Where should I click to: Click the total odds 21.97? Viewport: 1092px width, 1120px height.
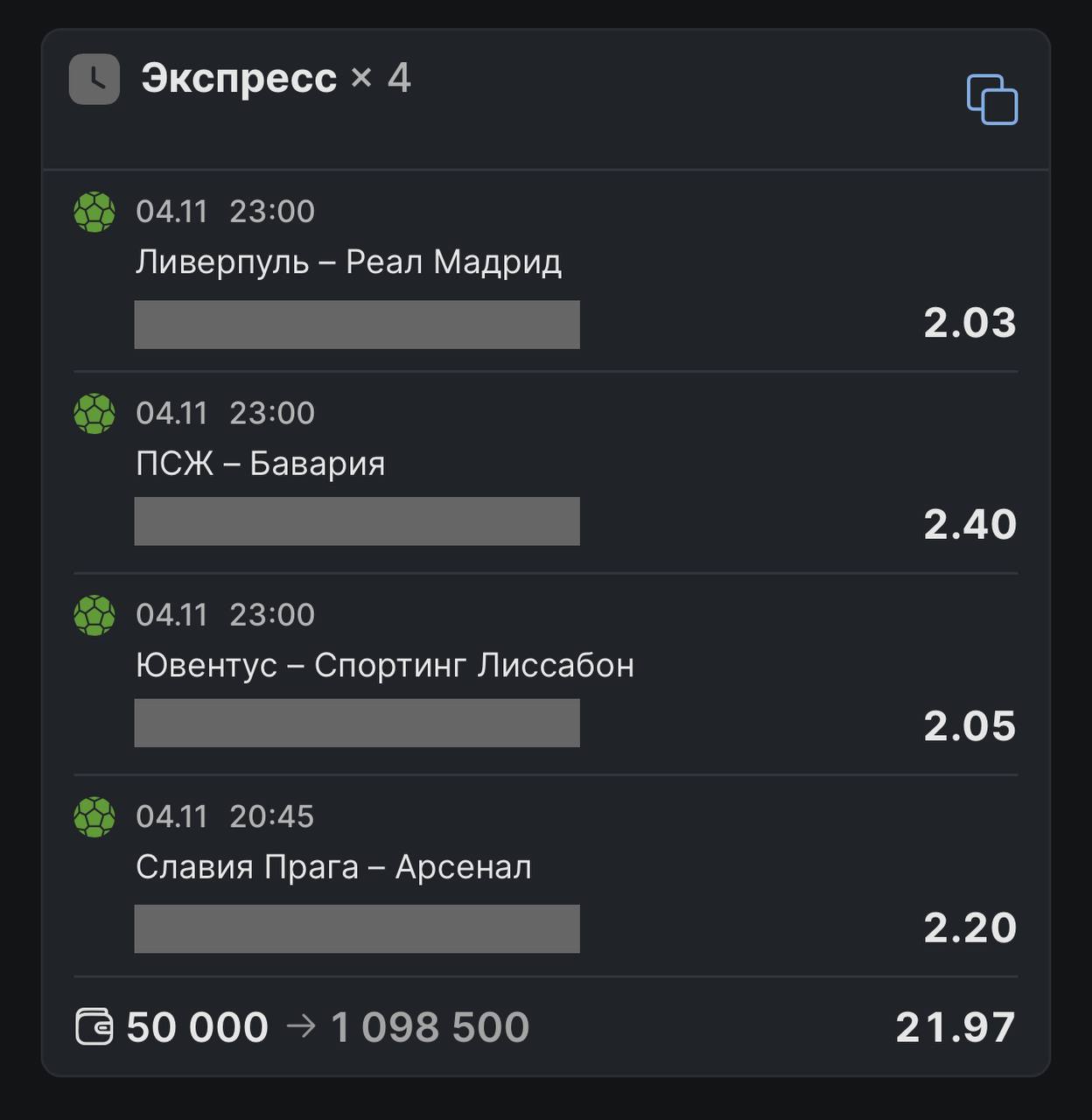(x=955, y=1027)
